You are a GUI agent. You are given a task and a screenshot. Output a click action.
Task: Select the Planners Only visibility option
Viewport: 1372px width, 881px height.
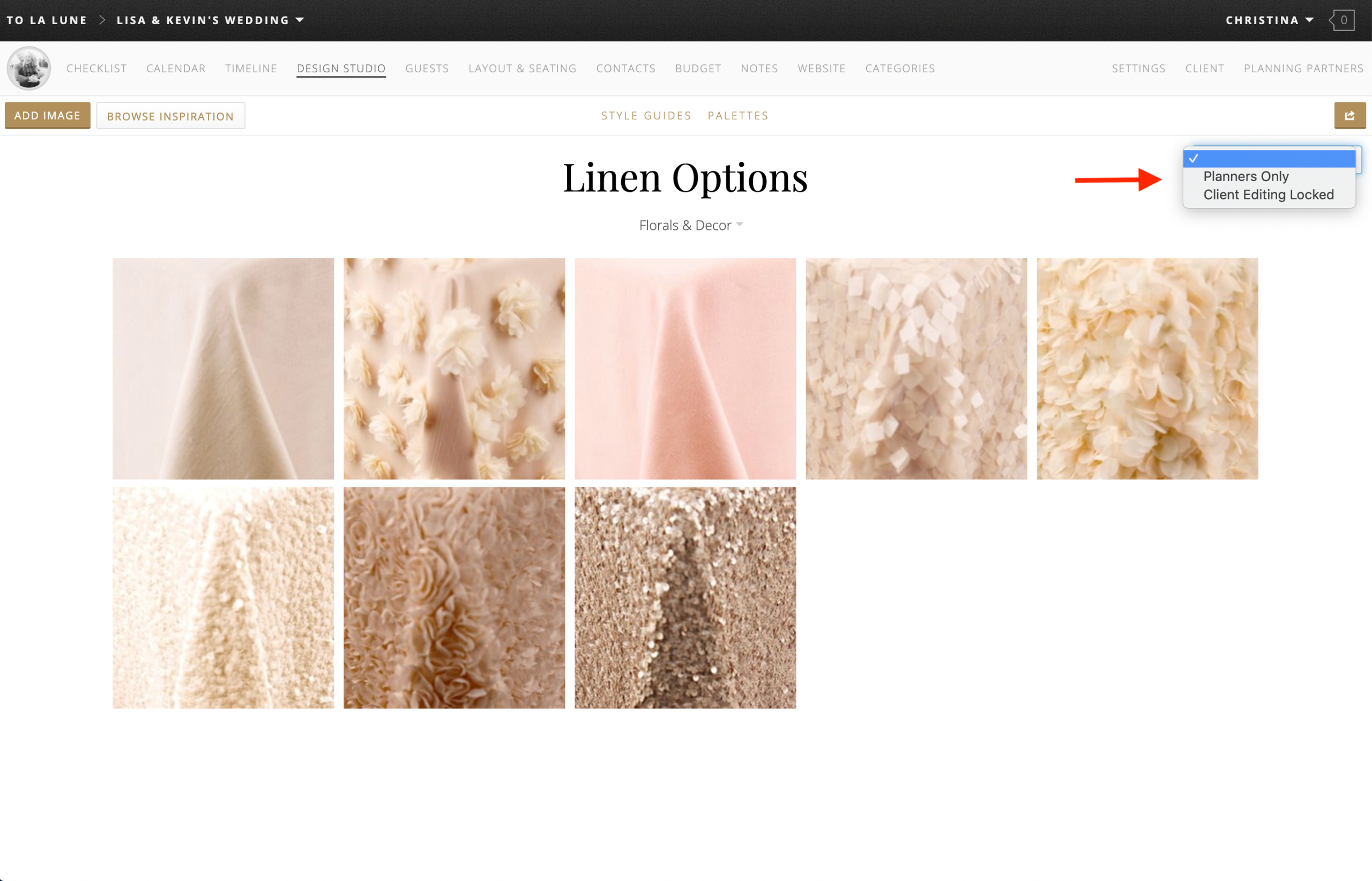pos(1246,176)
